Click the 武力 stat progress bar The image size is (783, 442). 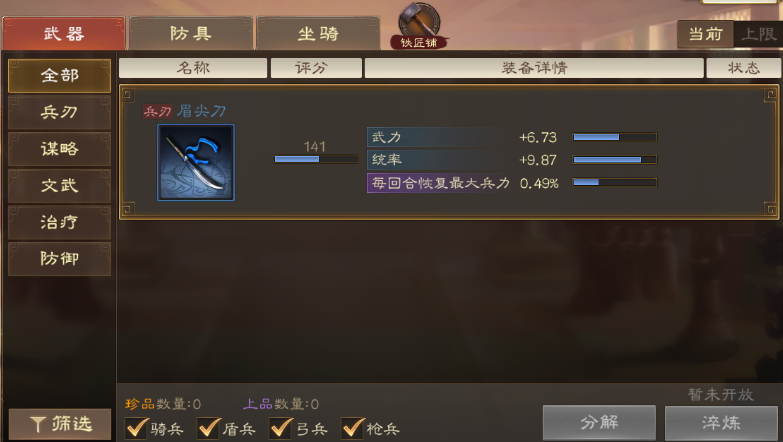[615, 137]
